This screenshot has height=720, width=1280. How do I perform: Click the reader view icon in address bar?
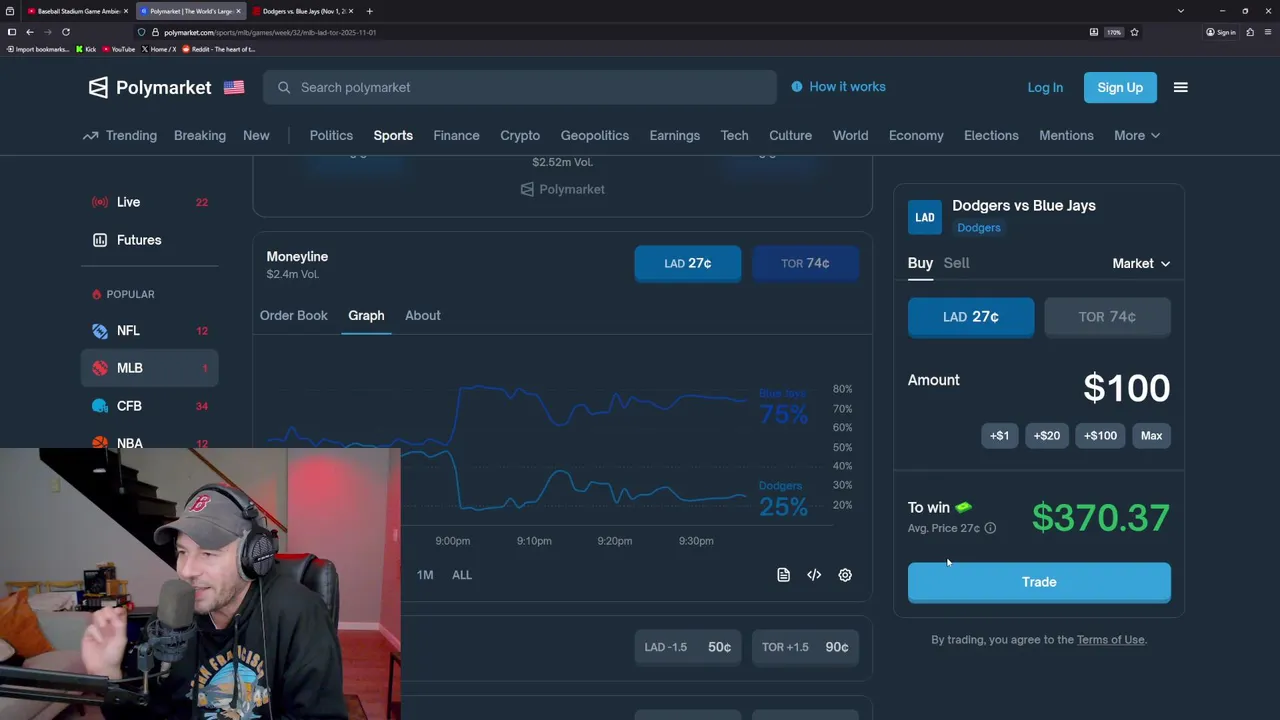[1094, 32]
